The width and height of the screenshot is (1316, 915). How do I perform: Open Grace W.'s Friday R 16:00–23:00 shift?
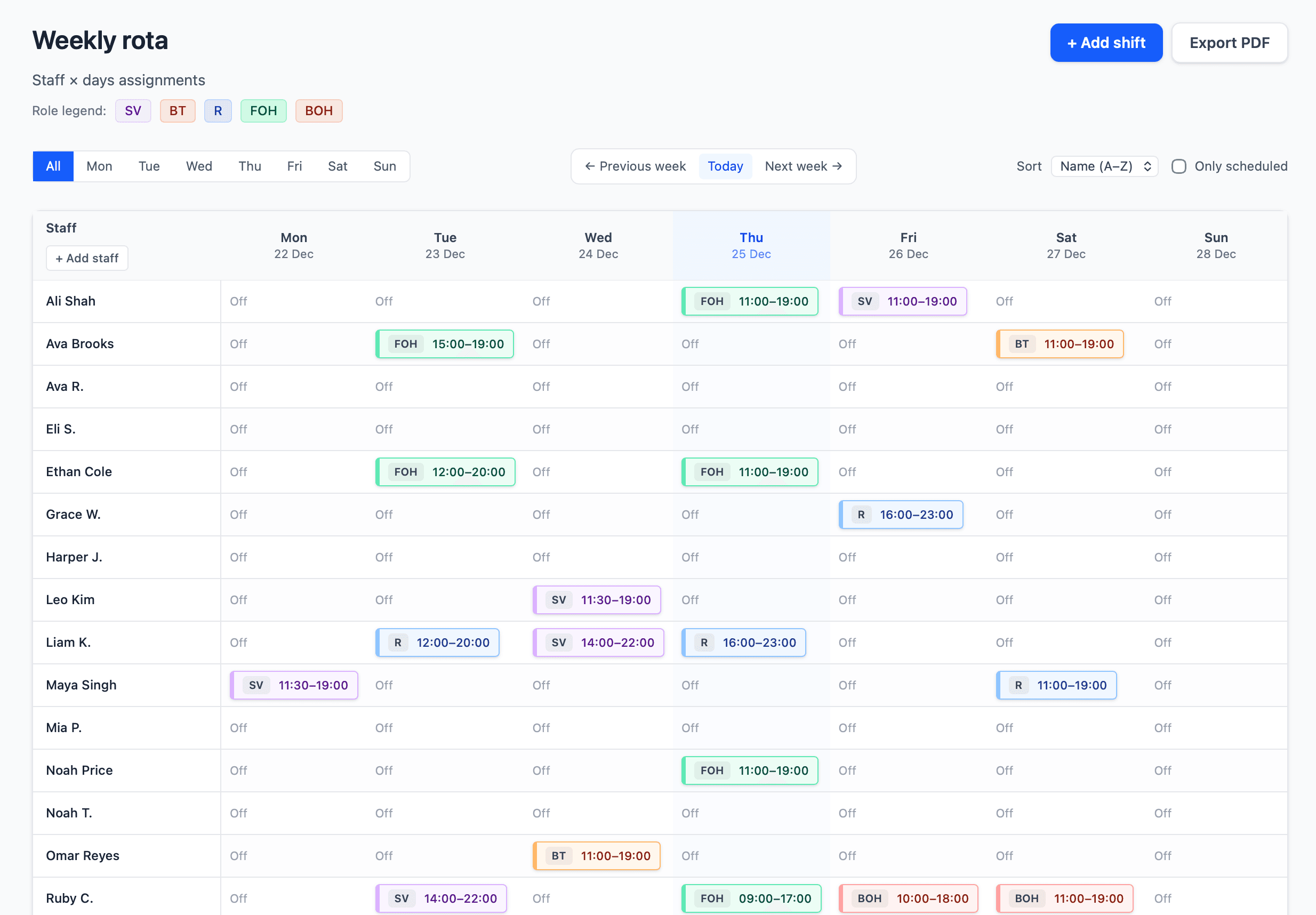pyautogui.click(x=901, y=514)
